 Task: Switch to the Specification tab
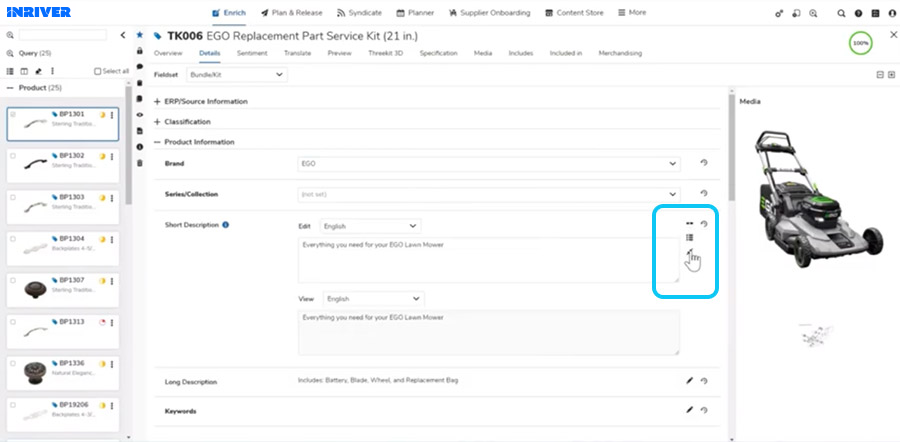click(x=439, y=53)
